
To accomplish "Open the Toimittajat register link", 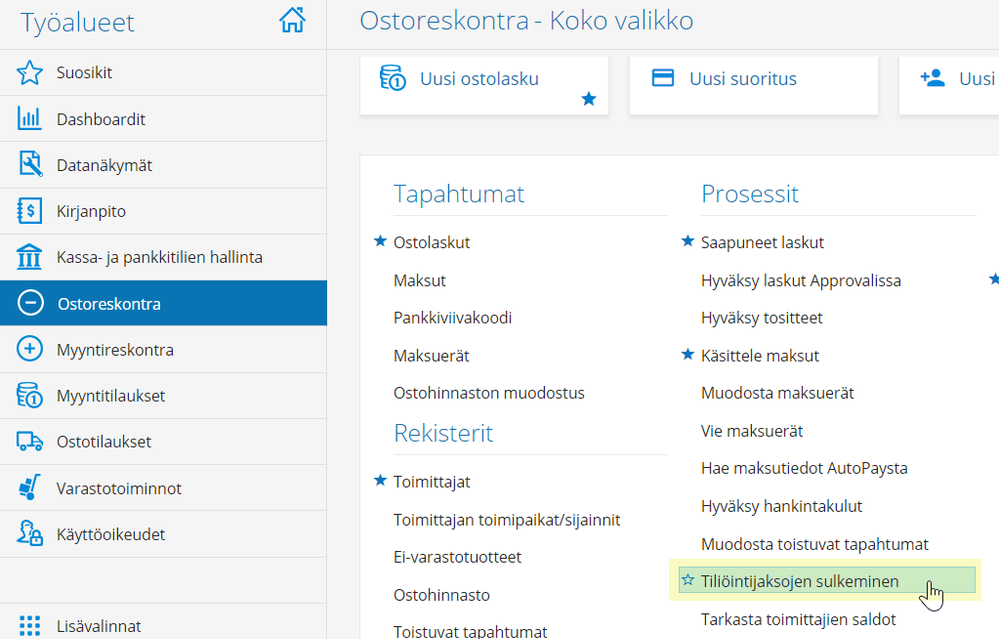I will point(432,481).
